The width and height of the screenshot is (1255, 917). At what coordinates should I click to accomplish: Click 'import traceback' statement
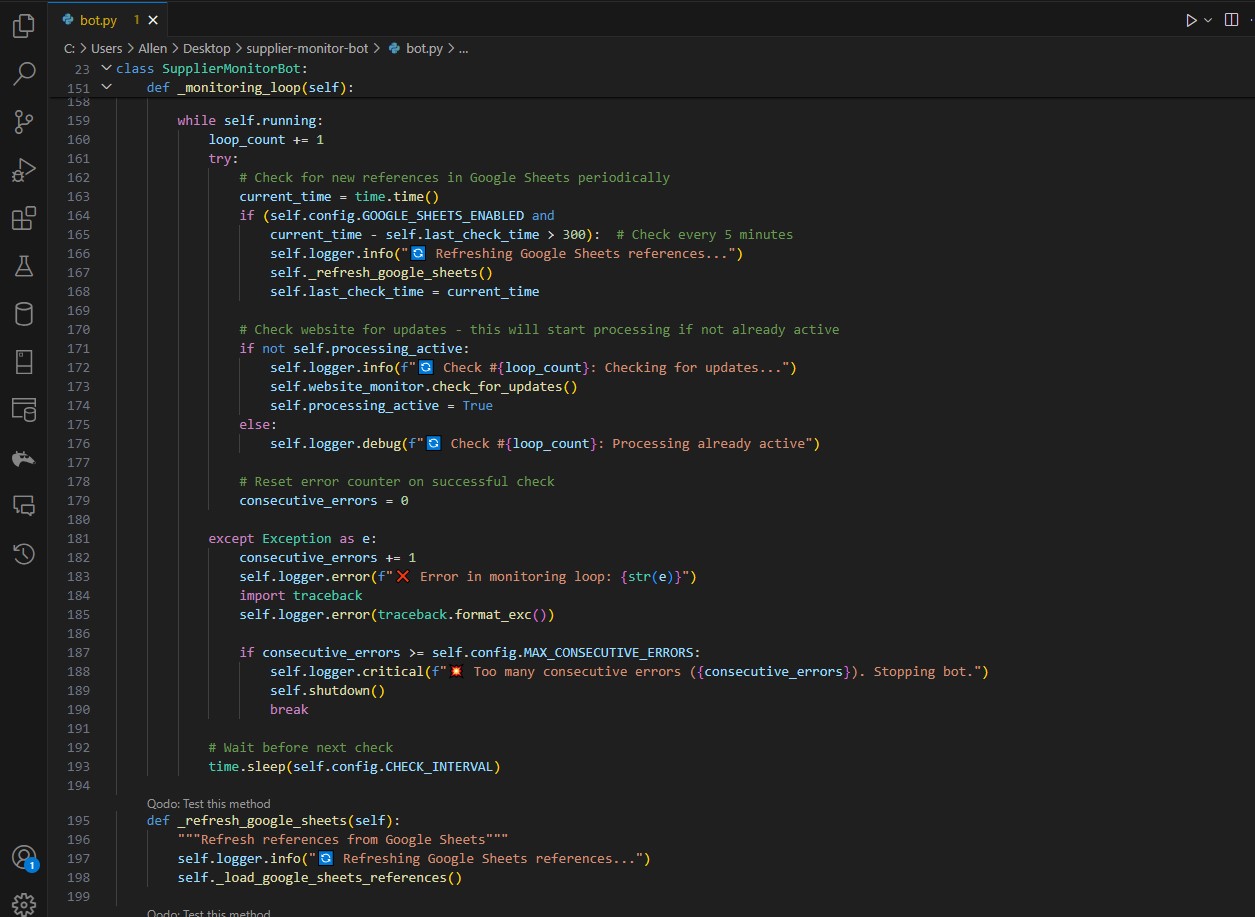click(x=301, y=595)
